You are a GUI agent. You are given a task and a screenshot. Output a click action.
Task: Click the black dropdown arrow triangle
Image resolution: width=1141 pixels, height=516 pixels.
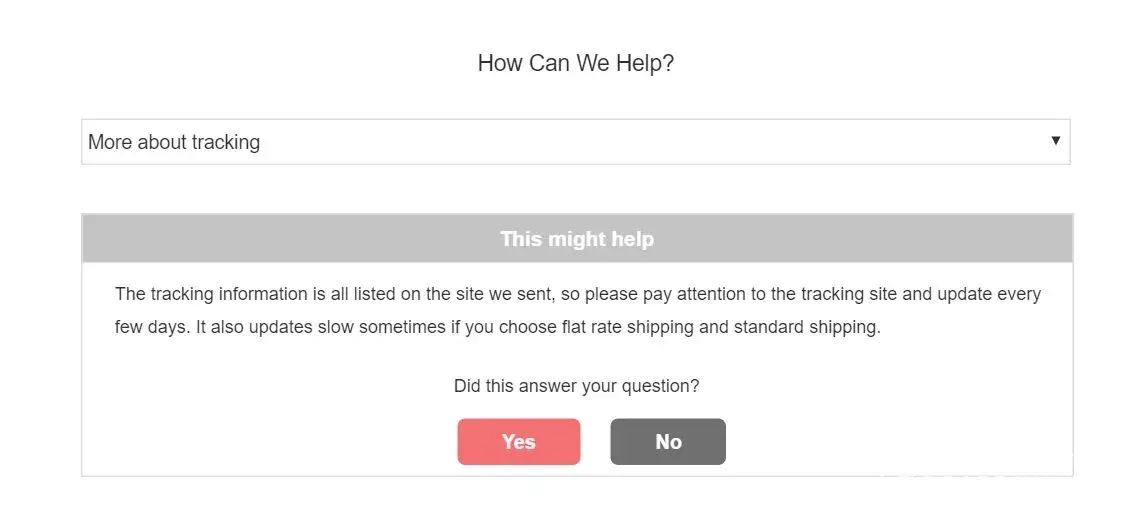pos(1055,141)
